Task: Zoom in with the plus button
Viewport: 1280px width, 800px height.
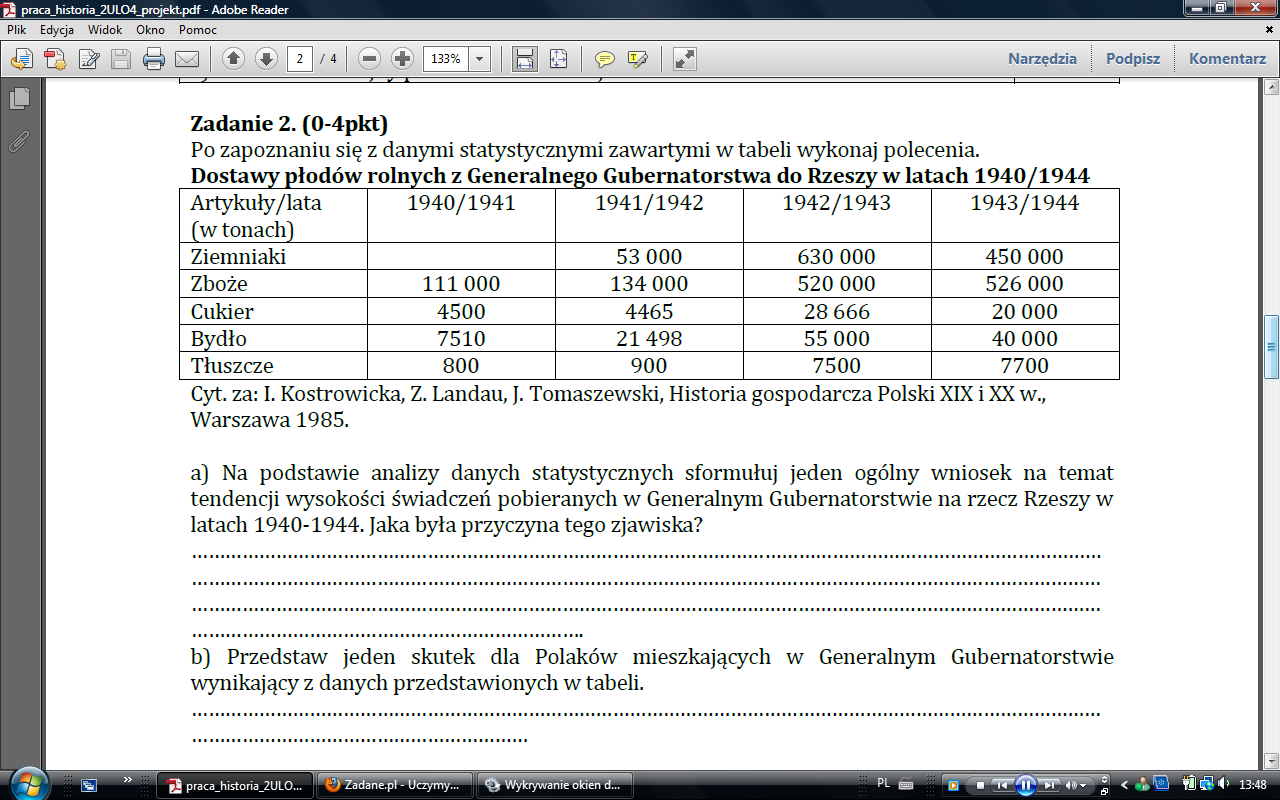Action: [402, 59]
